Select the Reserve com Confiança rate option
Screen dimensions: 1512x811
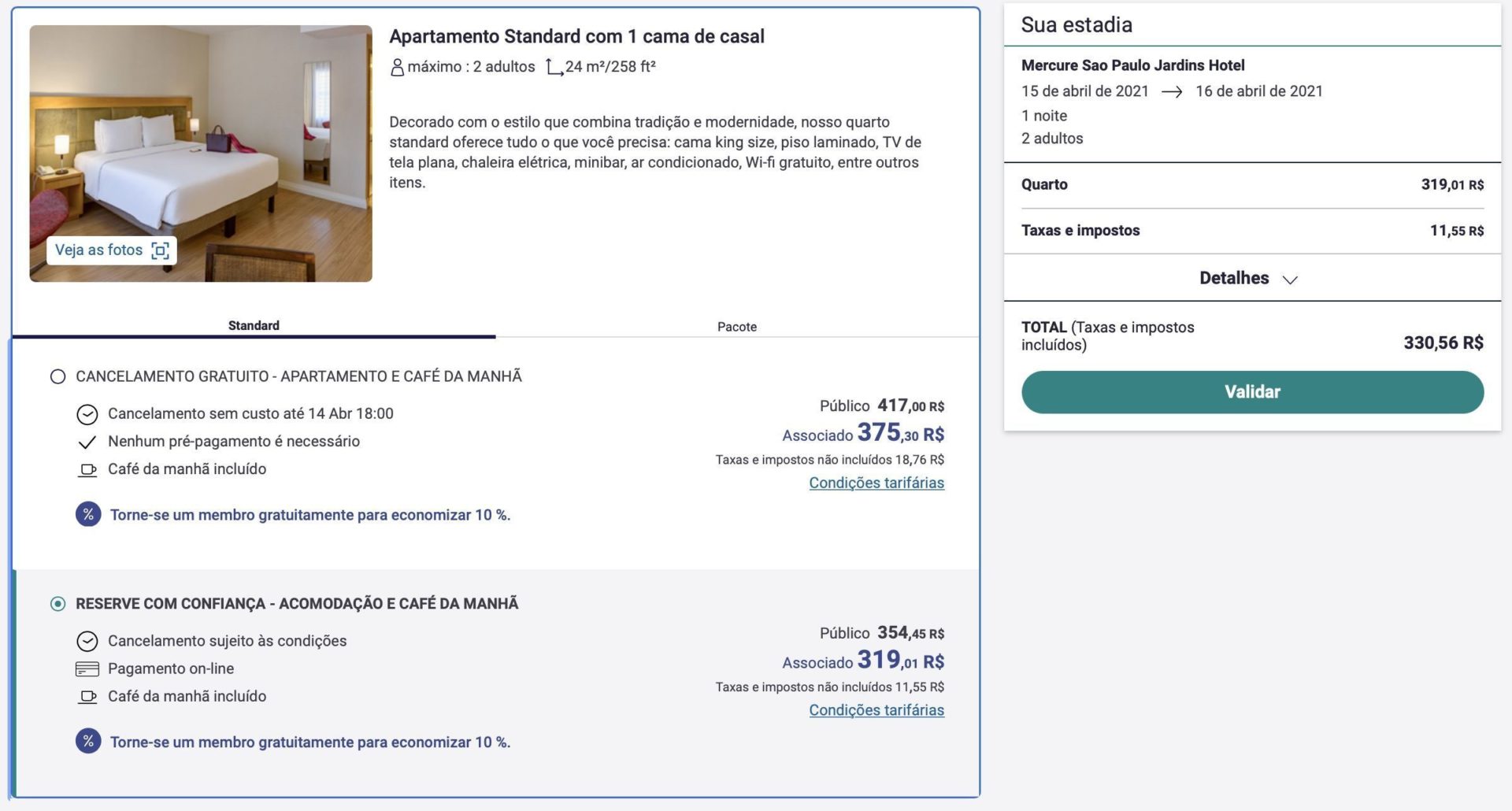click(58, 604)
